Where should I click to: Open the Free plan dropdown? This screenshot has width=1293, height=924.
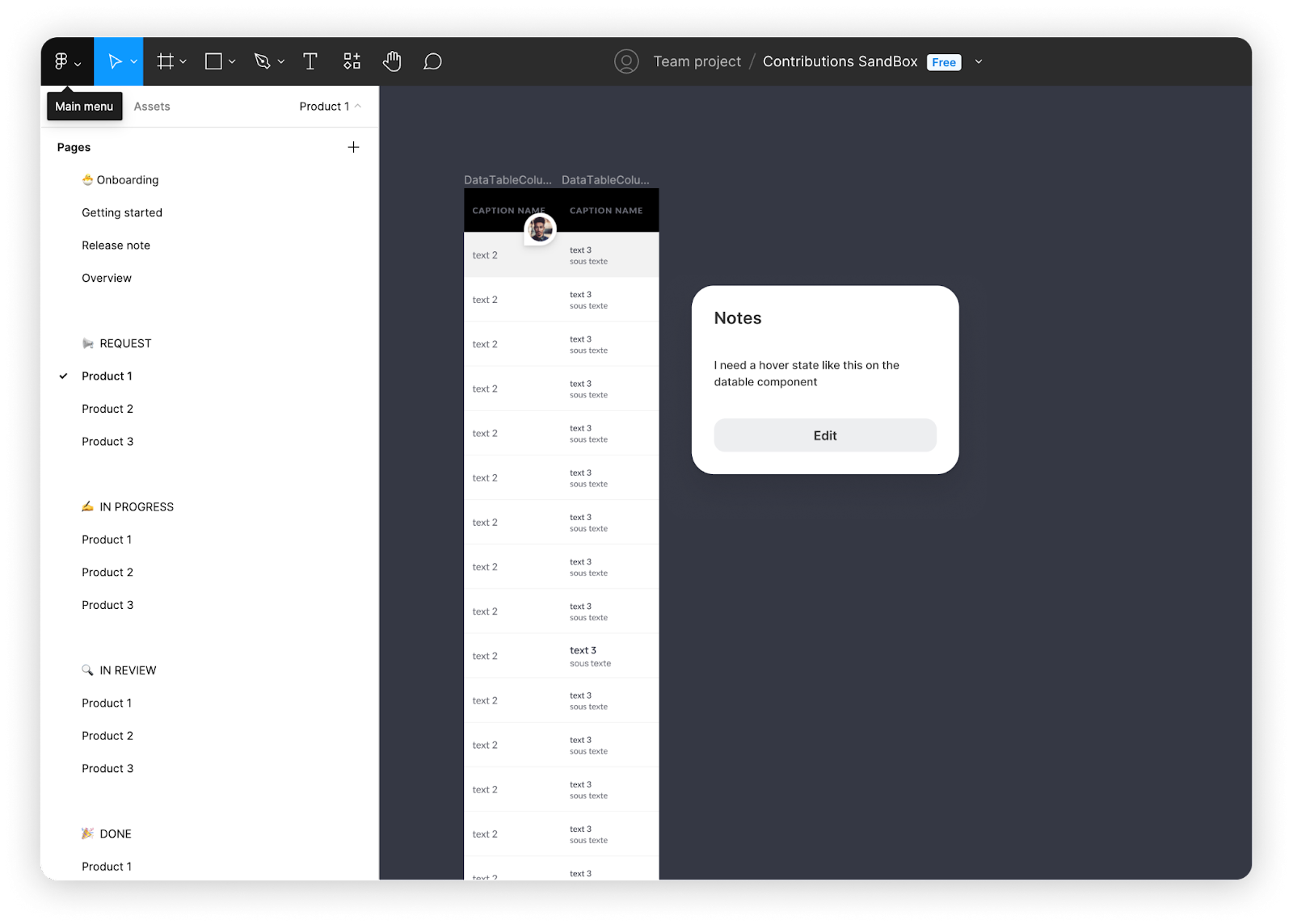(x=943, y=61)
